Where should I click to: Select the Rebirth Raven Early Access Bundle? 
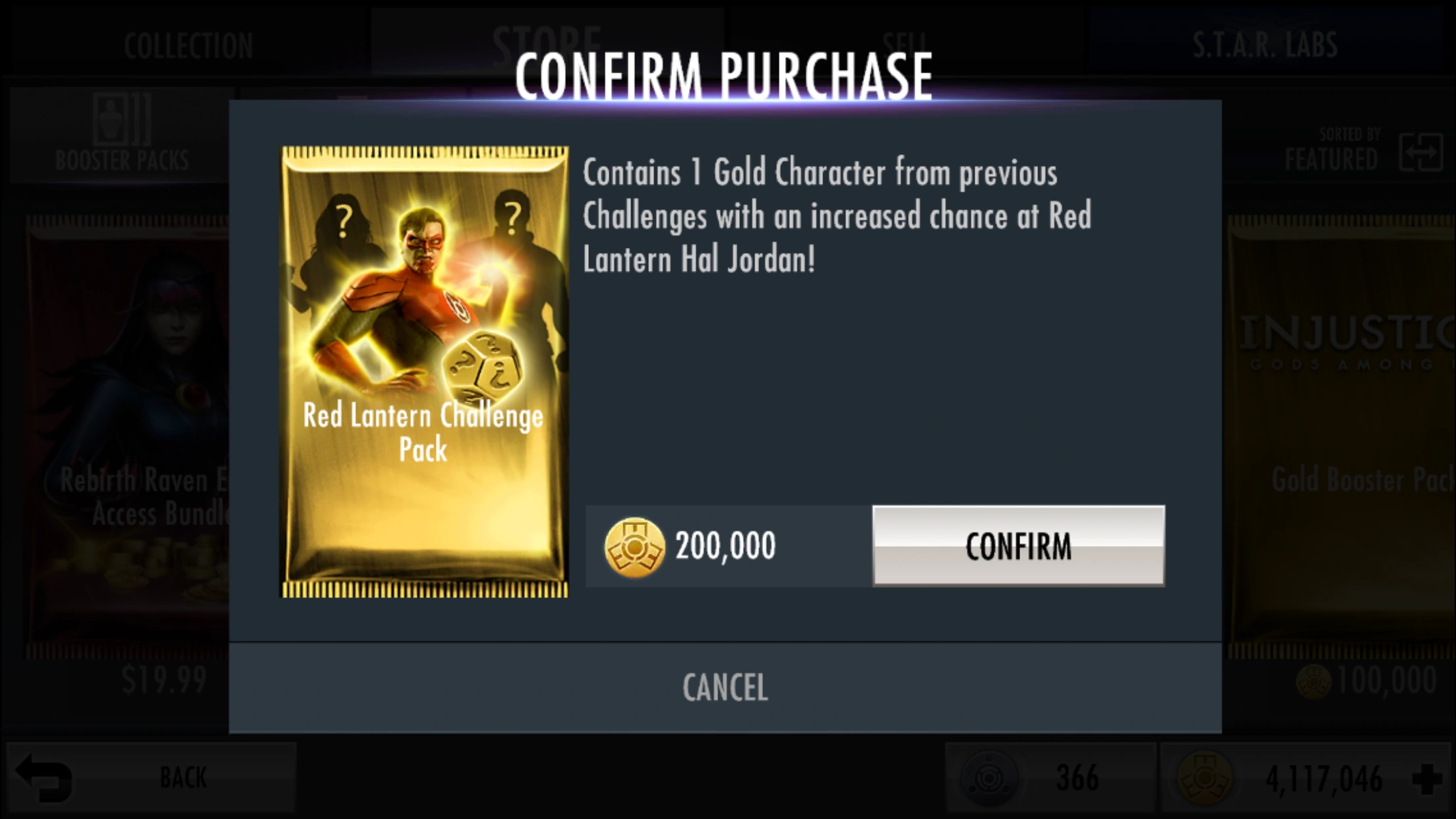(x=127, y=435)
